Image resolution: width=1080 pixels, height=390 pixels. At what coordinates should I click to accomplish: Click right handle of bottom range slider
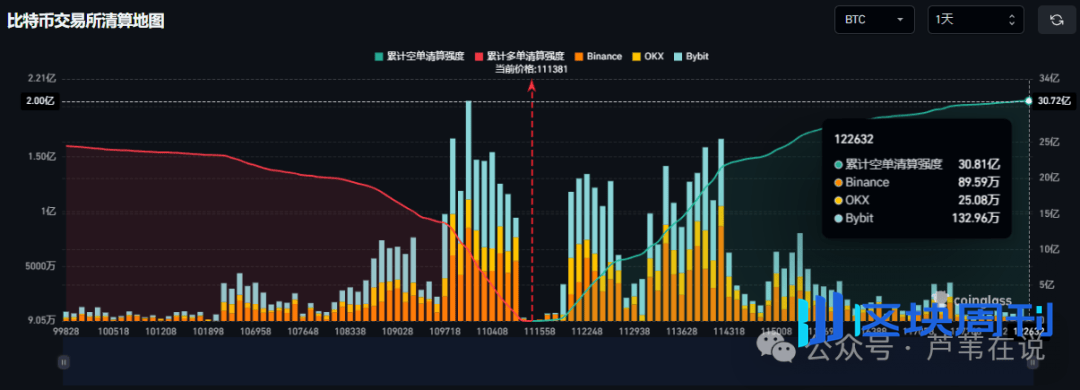click(1031, 361)
